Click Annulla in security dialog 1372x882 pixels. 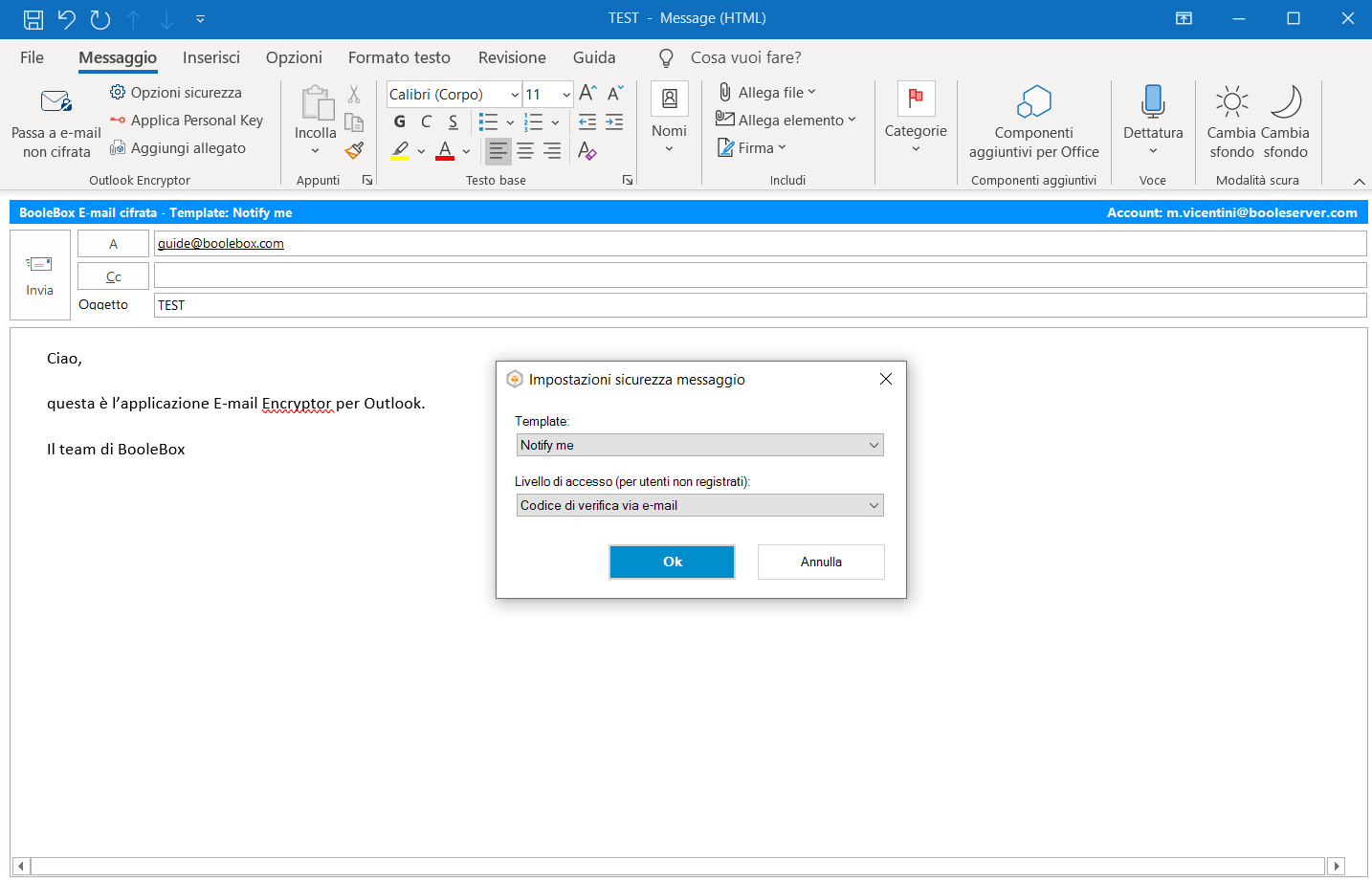(821, 562)
